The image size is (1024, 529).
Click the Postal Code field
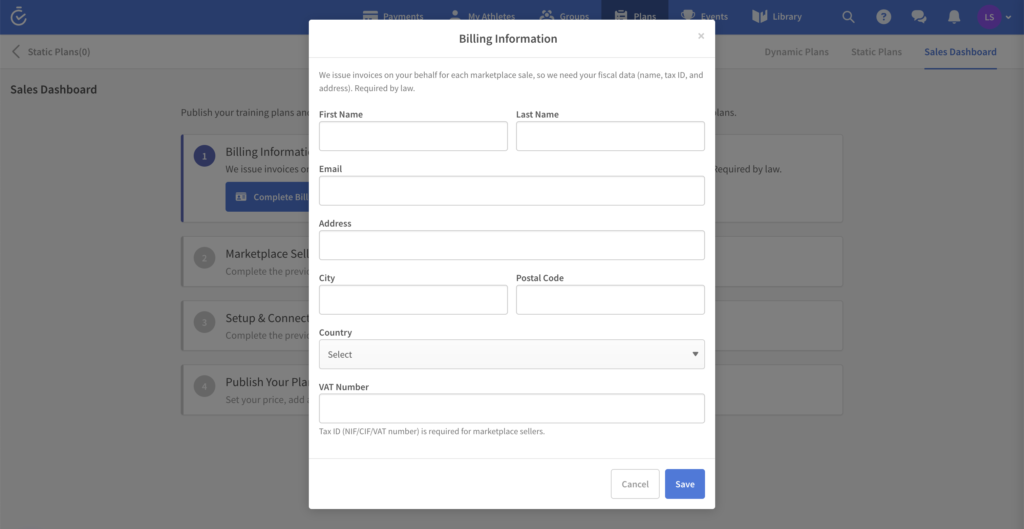(610, 300)
